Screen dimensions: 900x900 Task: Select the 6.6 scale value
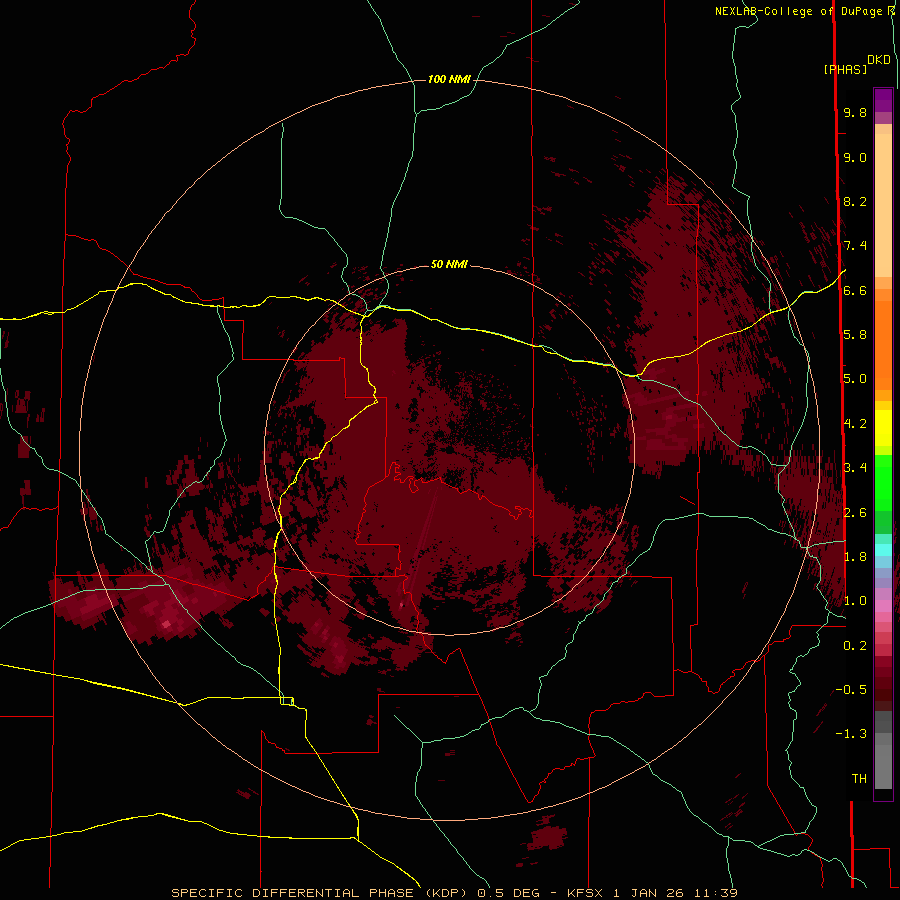coord(855,290)
